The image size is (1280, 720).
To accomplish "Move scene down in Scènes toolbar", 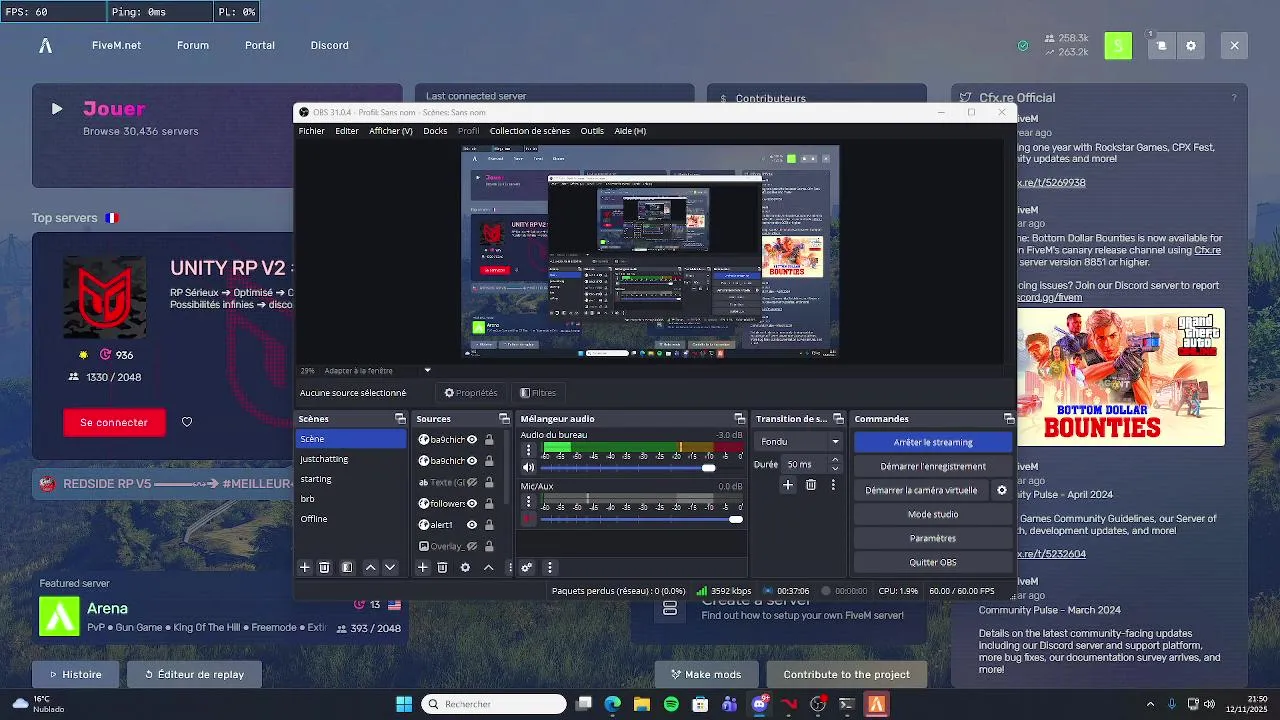I will pyautogui.click(x=390, y=567).
